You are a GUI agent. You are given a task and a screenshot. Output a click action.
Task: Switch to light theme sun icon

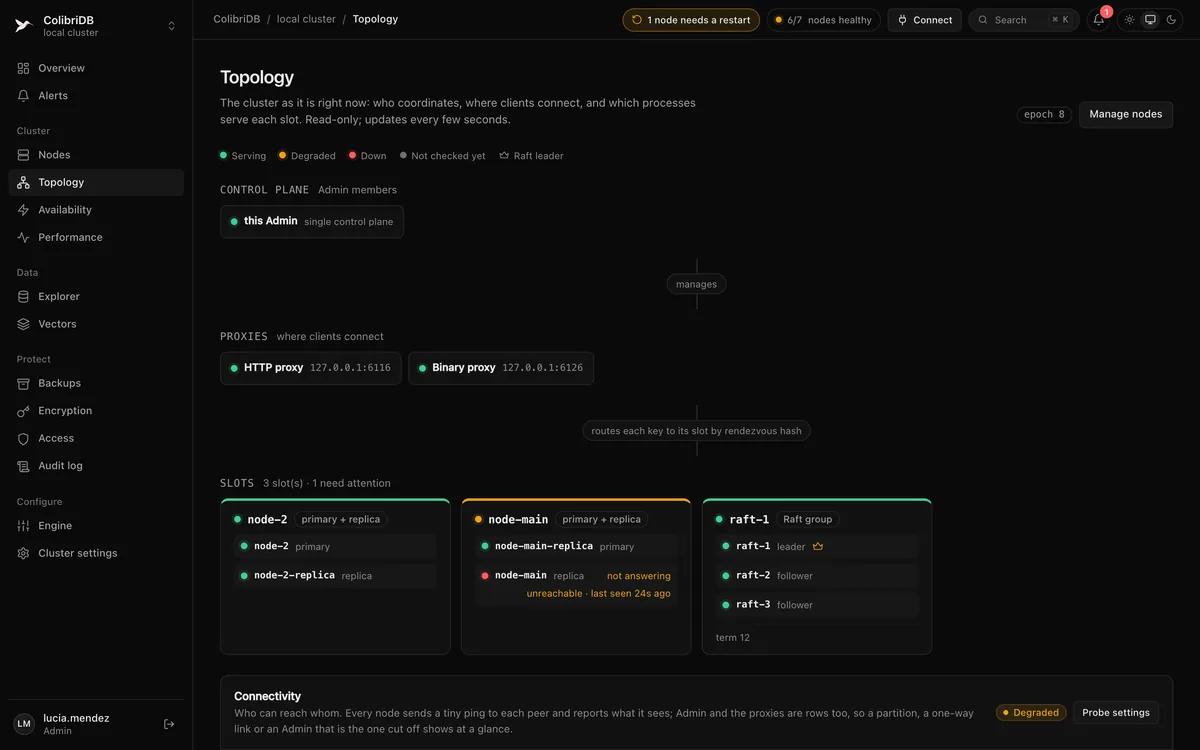[x=1130, y=20]
